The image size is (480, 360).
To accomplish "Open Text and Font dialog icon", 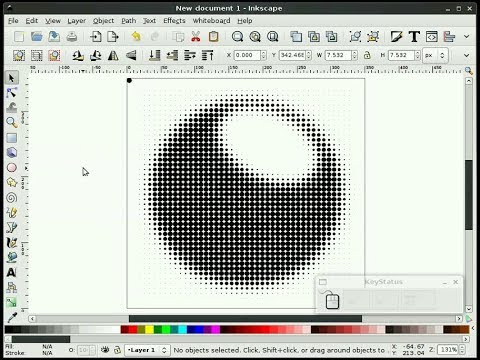I will pyautogui.click(x=414, y=36).
